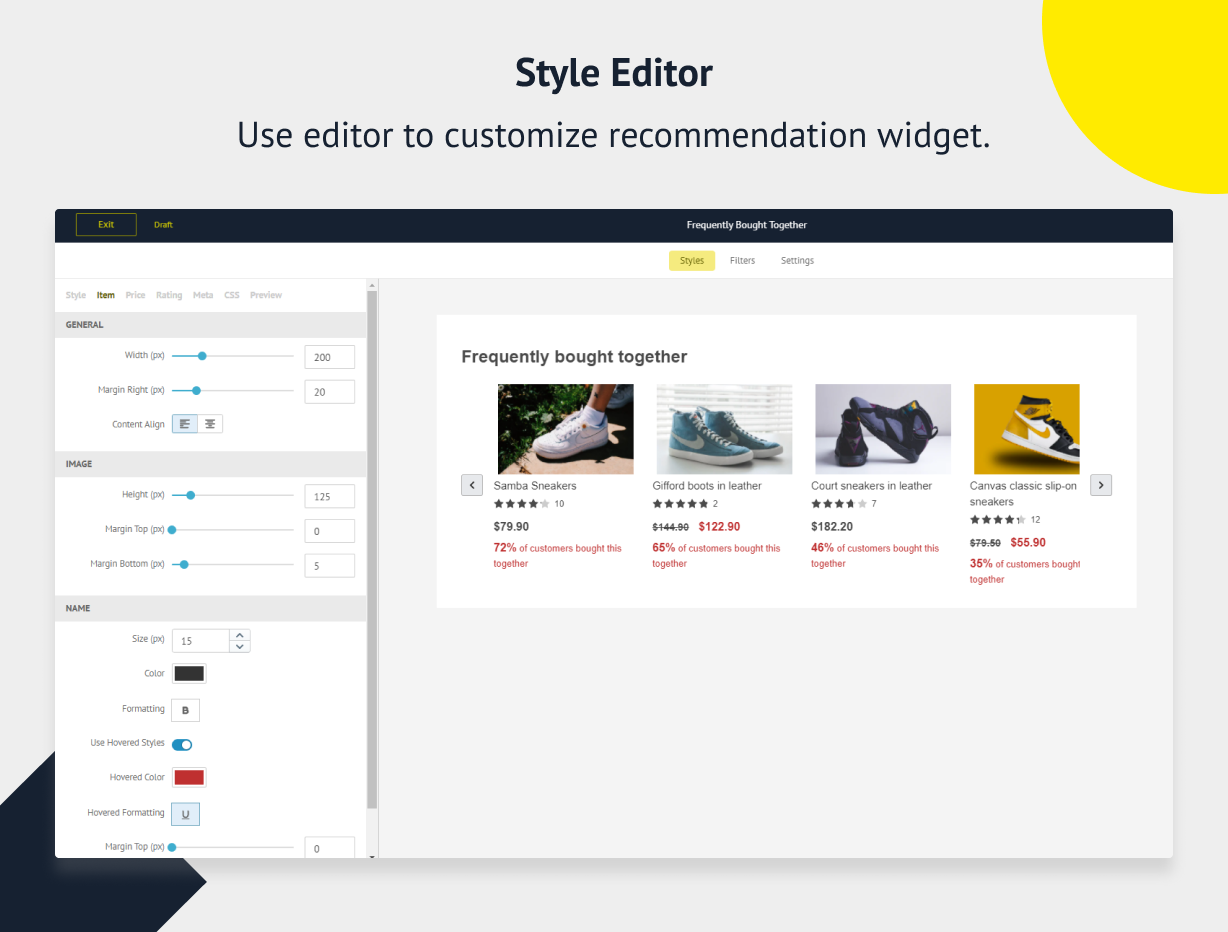Viewport: 1228px width, 932px height.
Task: Click the left panel vertical scrollbar
Action: click(x=373, y=550)
